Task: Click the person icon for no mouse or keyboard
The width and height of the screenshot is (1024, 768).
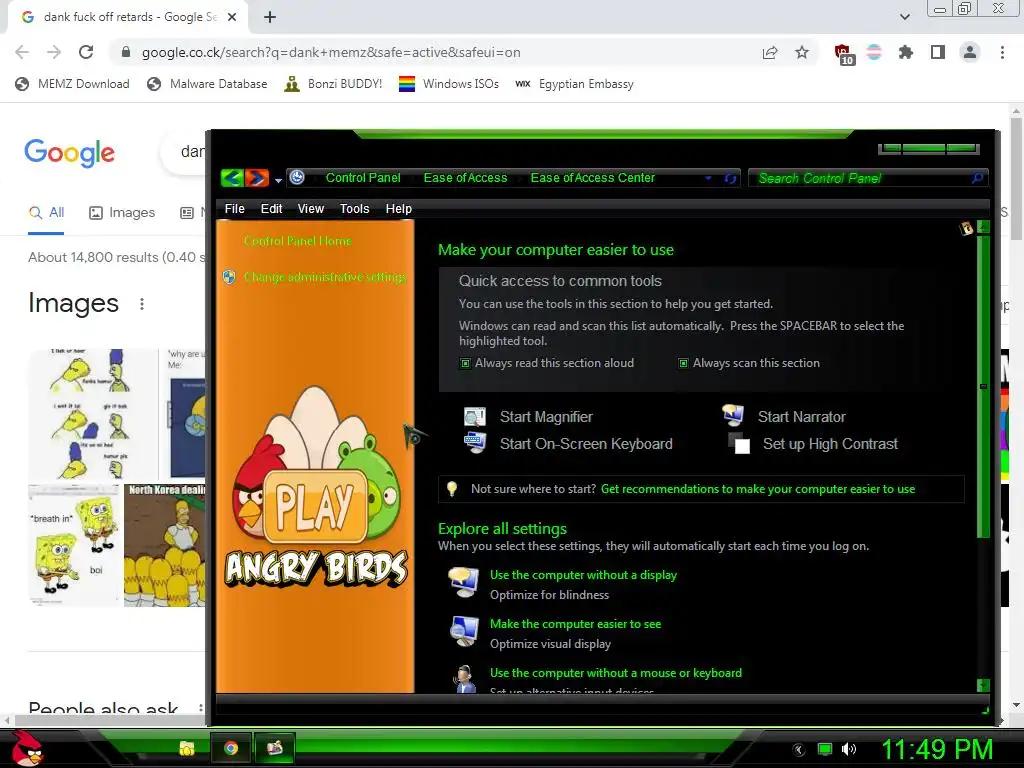Action: (x=464, y=679)
